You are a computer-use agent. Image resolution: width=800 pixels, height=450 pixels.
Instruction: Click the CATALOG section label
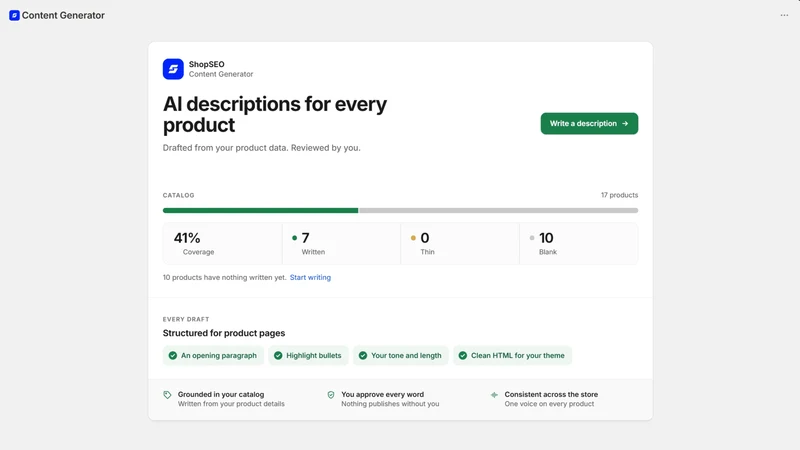[179, 195]
